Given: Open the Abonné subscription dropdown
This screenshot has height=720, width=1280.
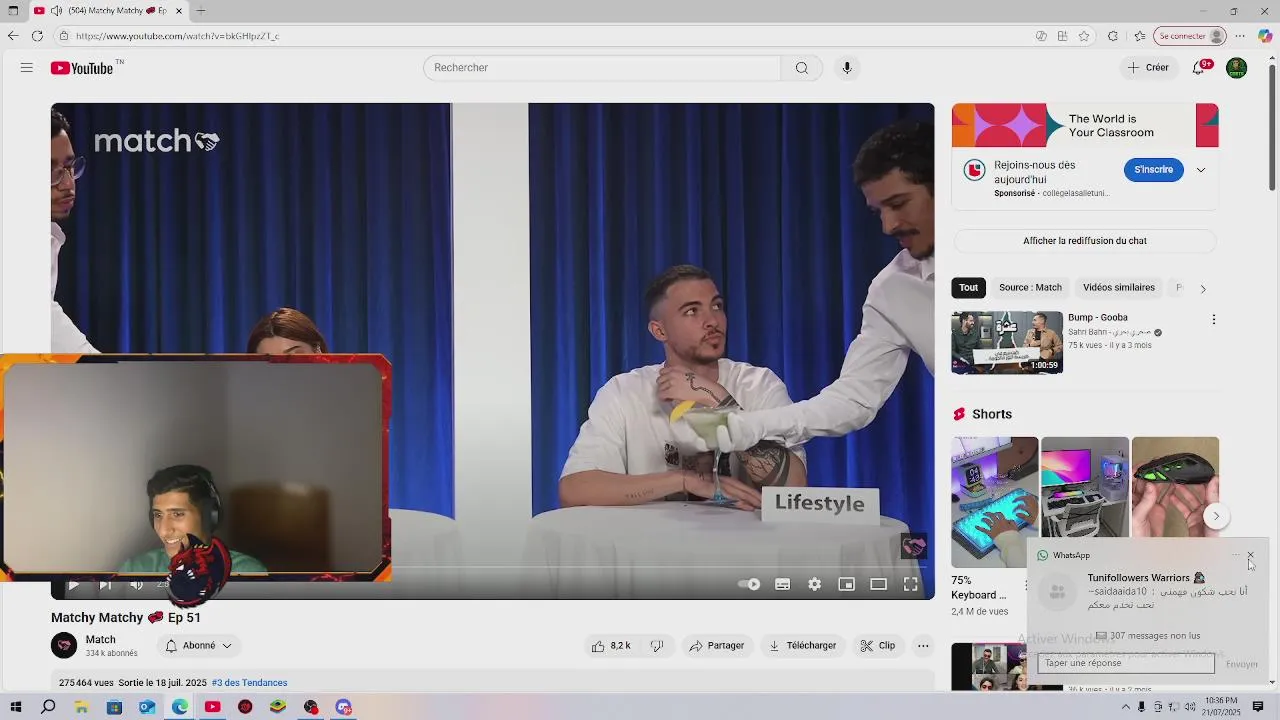Looking at the screenshot, I should (x=198, y=646).
